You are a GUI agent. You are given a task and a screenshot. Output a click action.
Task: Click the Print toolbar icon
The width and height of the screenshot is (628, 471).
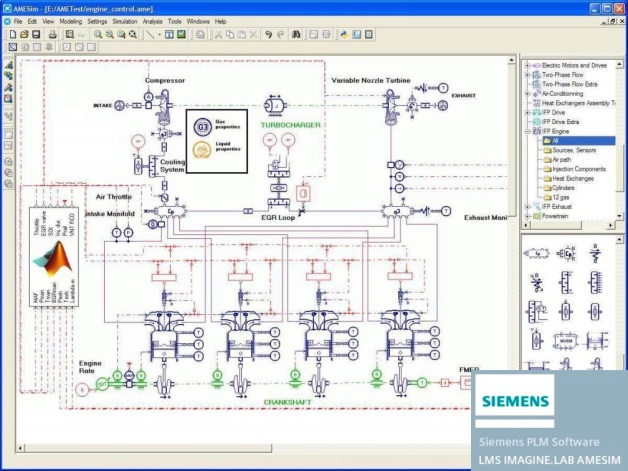[52, 35]
